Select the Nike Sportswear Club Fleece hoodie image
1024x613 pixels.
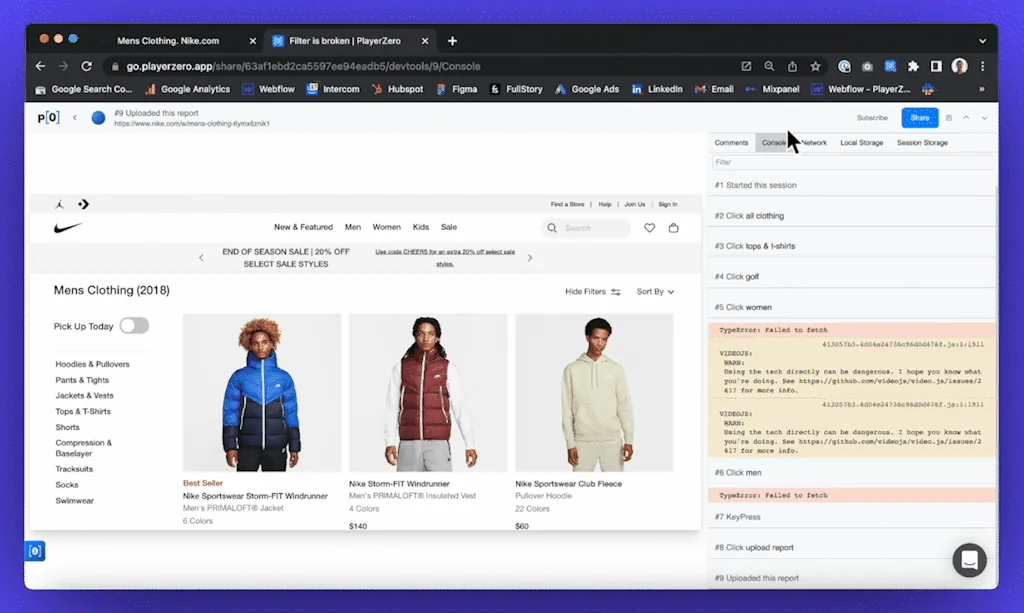[x=598, y=393]
